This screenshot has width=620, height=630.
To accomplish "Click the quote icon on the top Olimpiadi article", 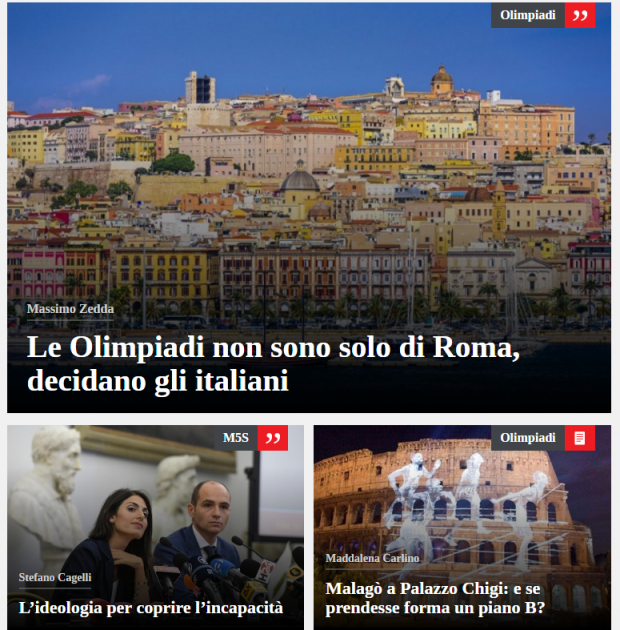I will pyautogui.click(x=580, y=15).
